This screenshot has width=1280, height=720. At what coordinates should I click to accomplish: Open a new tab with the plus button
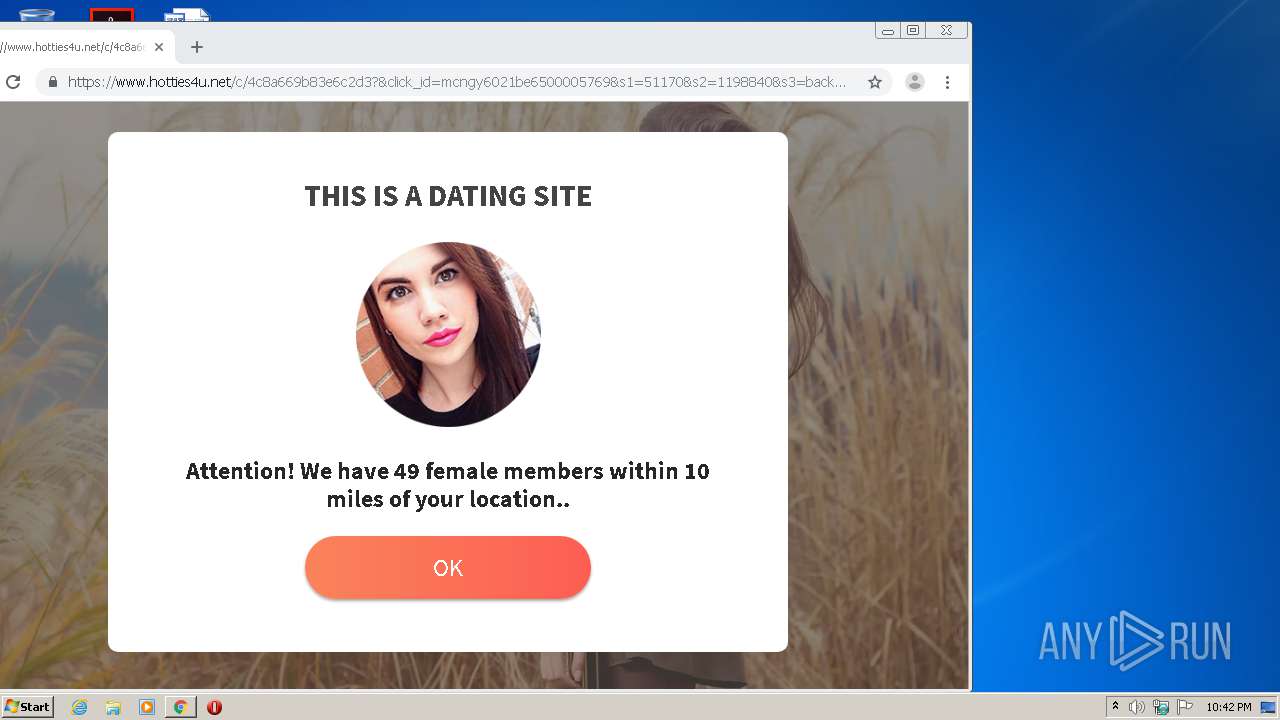(197, 47)
